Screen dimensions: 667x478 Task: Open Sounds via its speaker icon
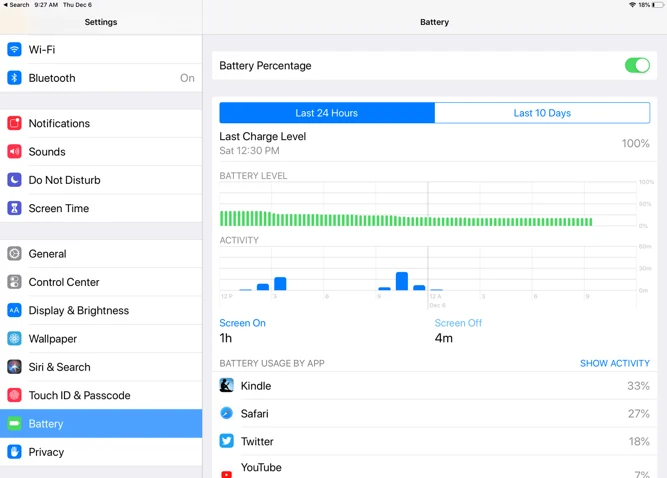click(14, 152)
